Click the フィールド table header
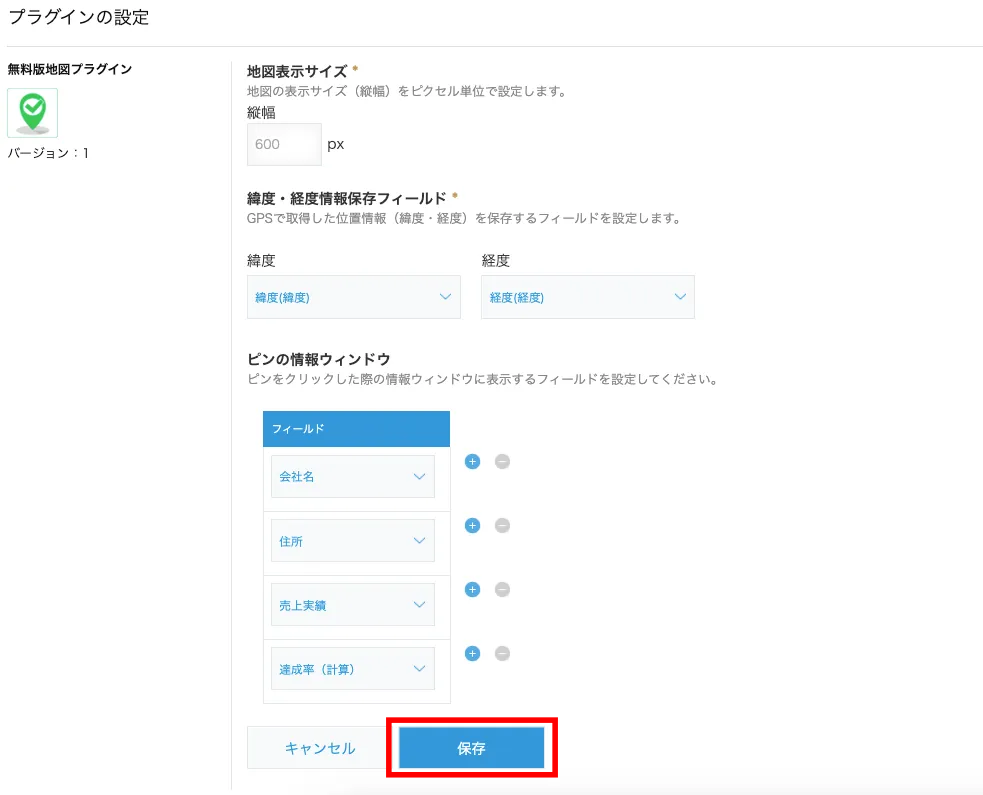This screenshot has width=983, height=795. click(x=356, y=429)
